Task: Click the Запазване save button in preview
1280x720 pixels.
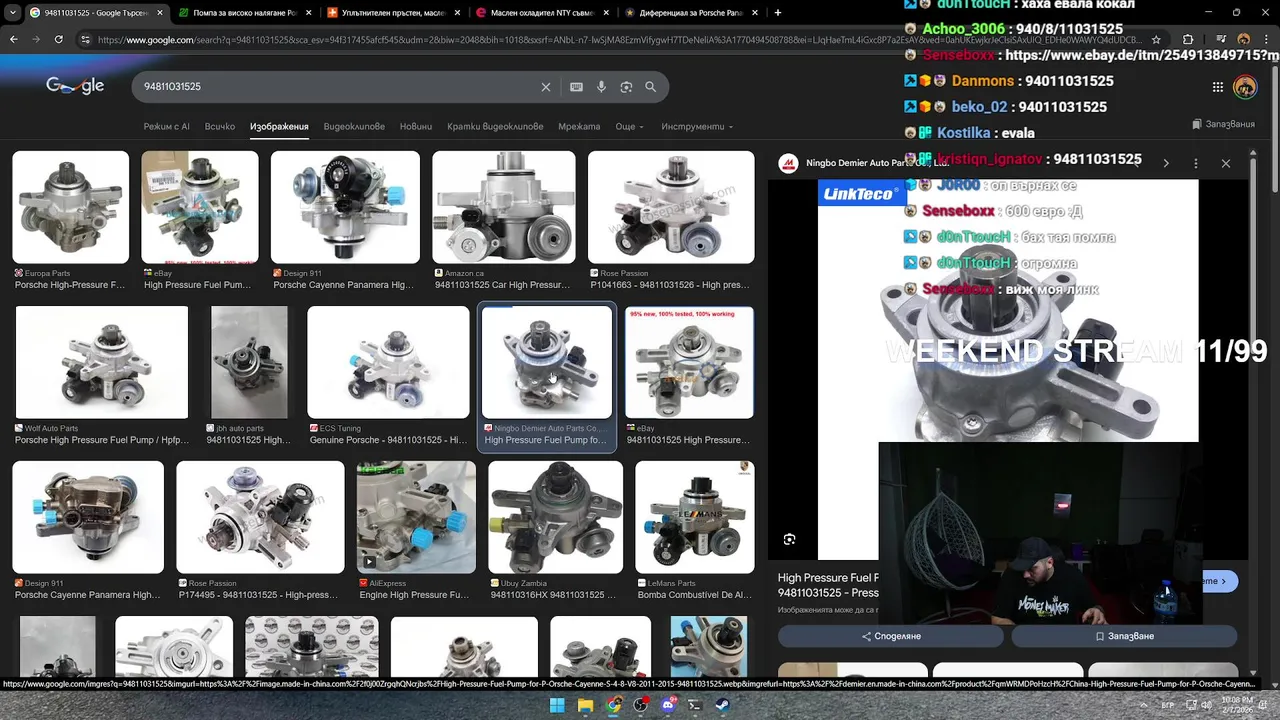Action: click(x=1124, y=636)
